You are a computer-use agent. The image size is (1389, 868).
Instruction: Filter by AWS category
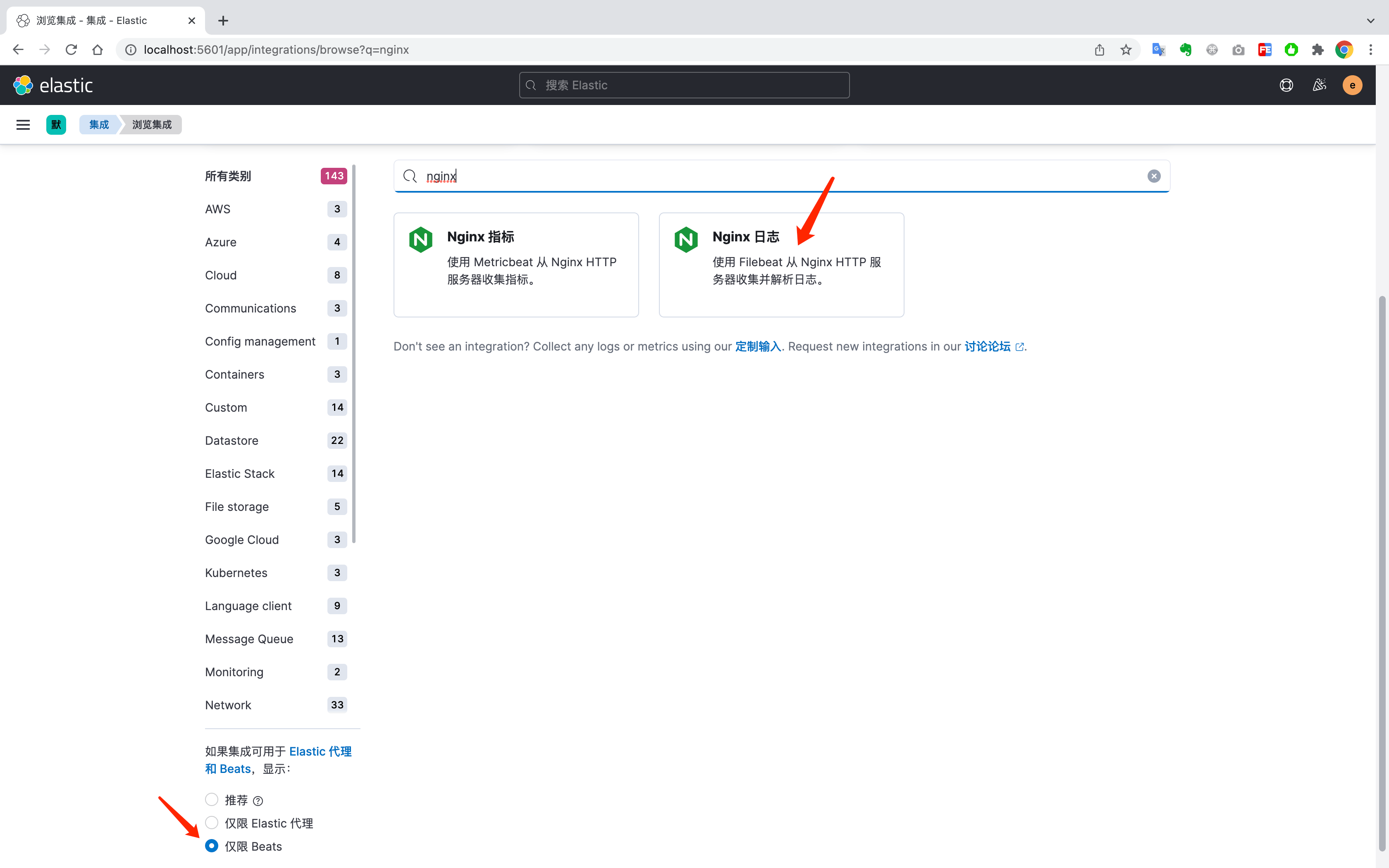pyautogui.click(x=276, y=209)
